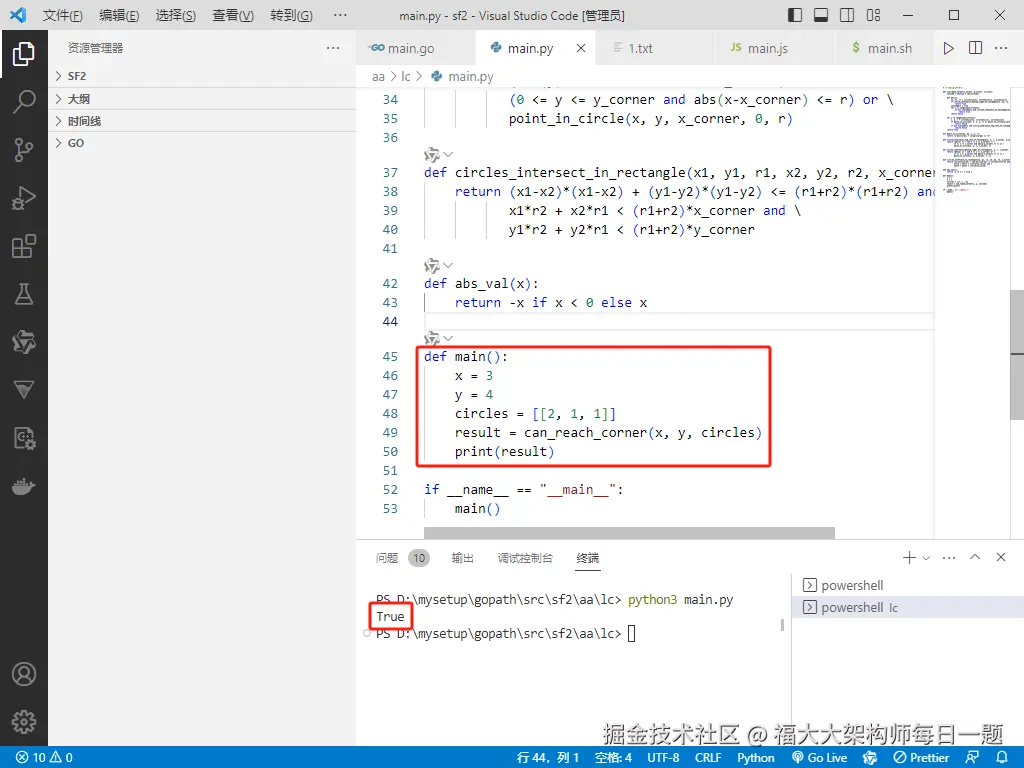
Task: Change UTF-8 encoding setting
Action: point(663,757)
